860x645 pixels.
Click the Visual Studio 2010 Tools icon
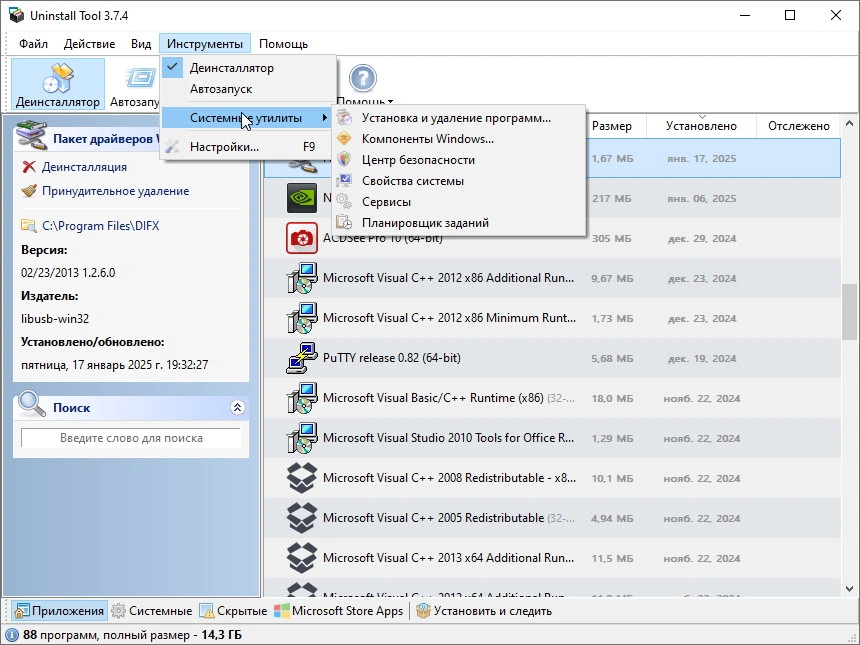(x=302, y=438)
